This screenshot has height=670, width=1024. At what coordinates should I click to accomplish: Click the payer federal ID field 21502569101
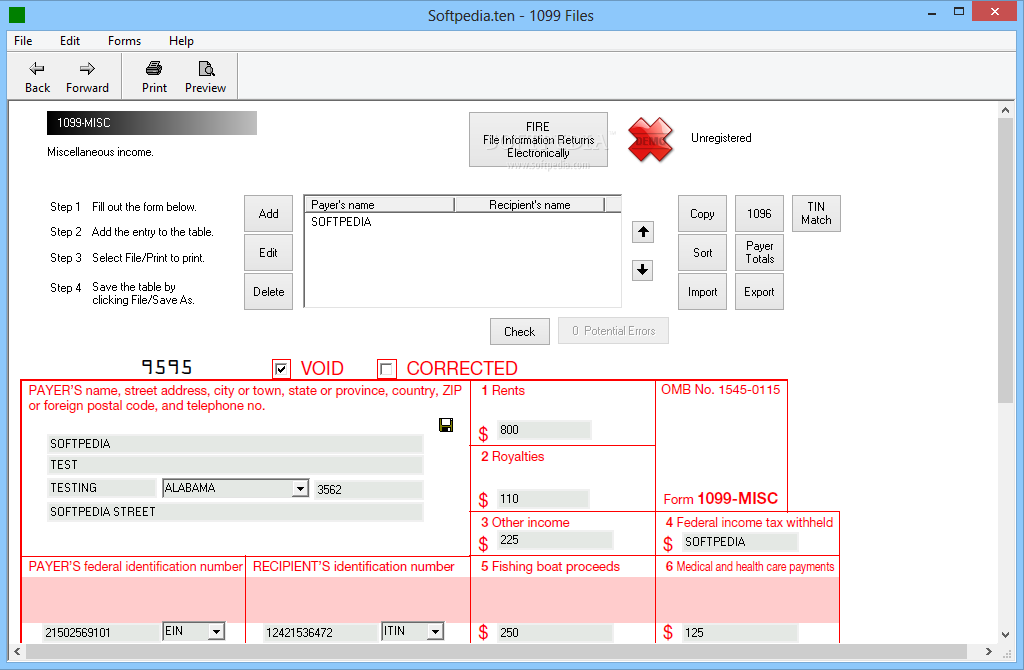pyautogui.click(x=101, y=633)
